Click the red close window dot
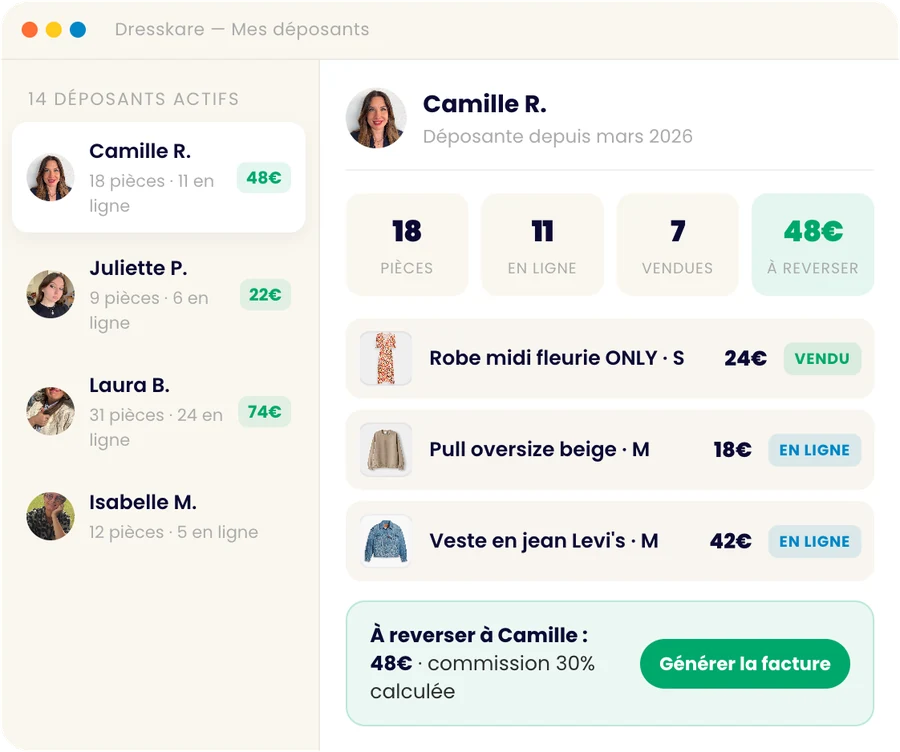The width and height of the screenshot is (900, 752). click(30, 29)
